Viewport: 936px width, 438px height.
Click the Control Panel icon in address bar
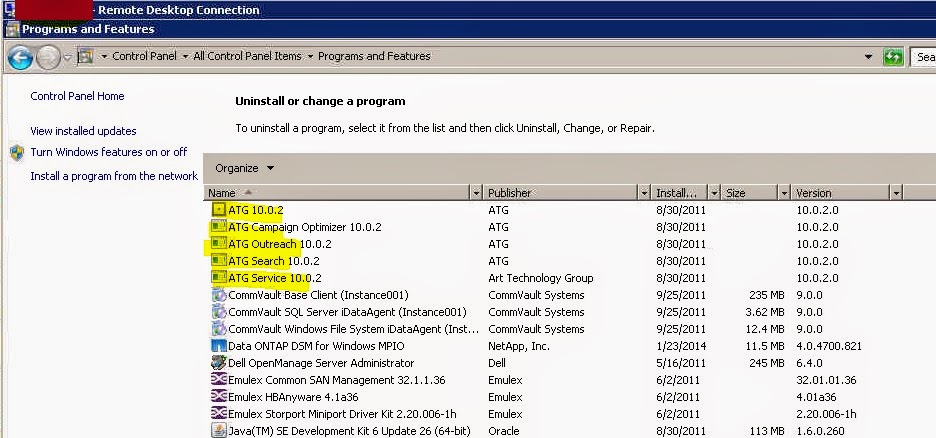[86, 56]
